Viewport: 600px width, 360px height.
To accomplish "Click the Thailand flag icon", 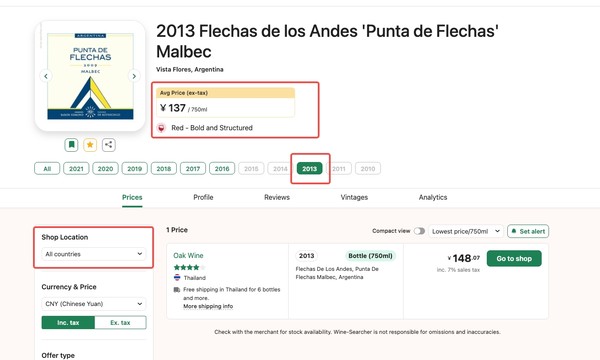I will pyautogui.click(x=177, y=277).
